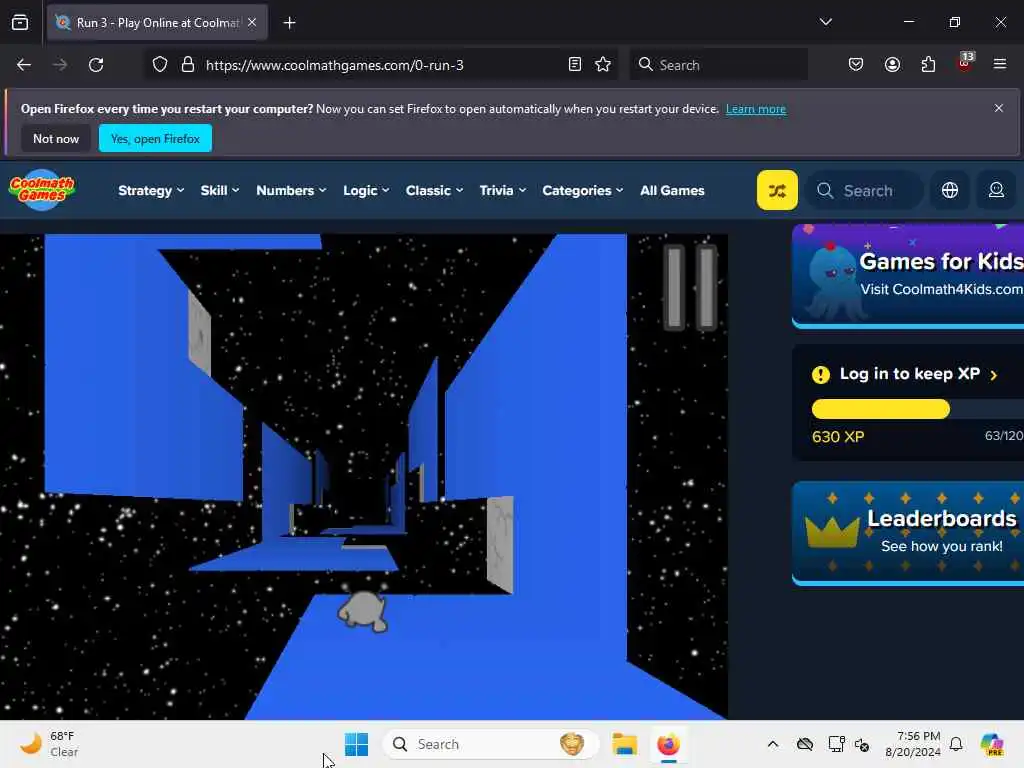Expand the Strategy menu
The width and height of the screenshot is (1024, 768).
point(151,190)
